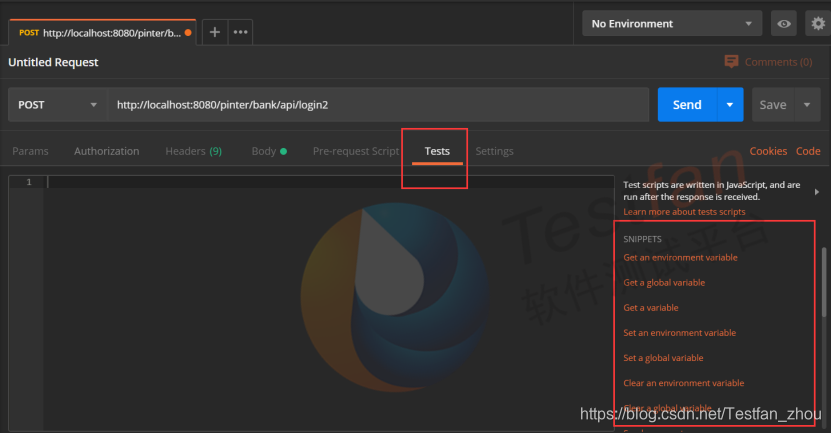
Task: Click unsaved changes dot on request tab
Action: click(188, 33)
